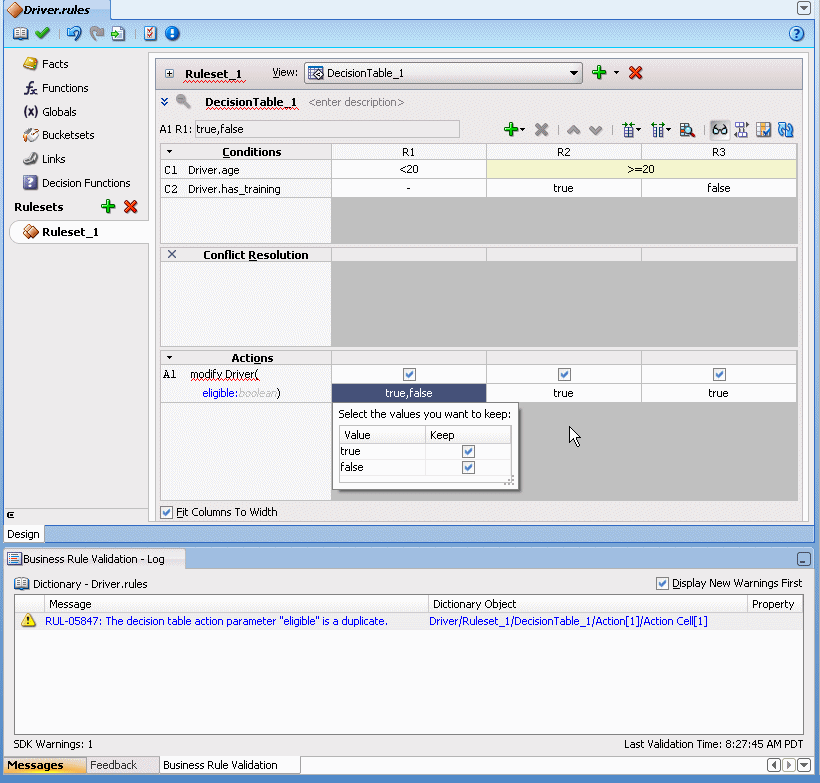
Task: Click the Undo arrow in top toolbar
Action: pyautogui.click(x=73, y=33)
